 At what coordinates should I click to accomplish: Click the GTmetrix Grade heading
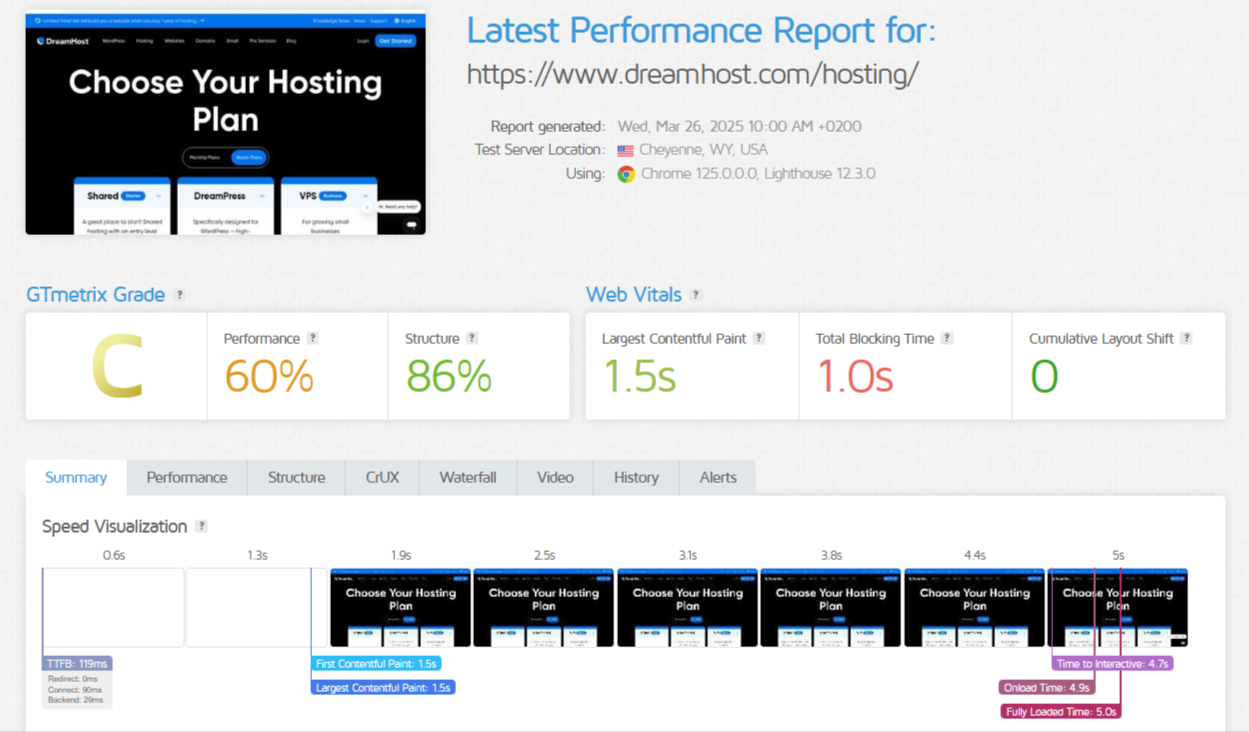tap(96, 295)
